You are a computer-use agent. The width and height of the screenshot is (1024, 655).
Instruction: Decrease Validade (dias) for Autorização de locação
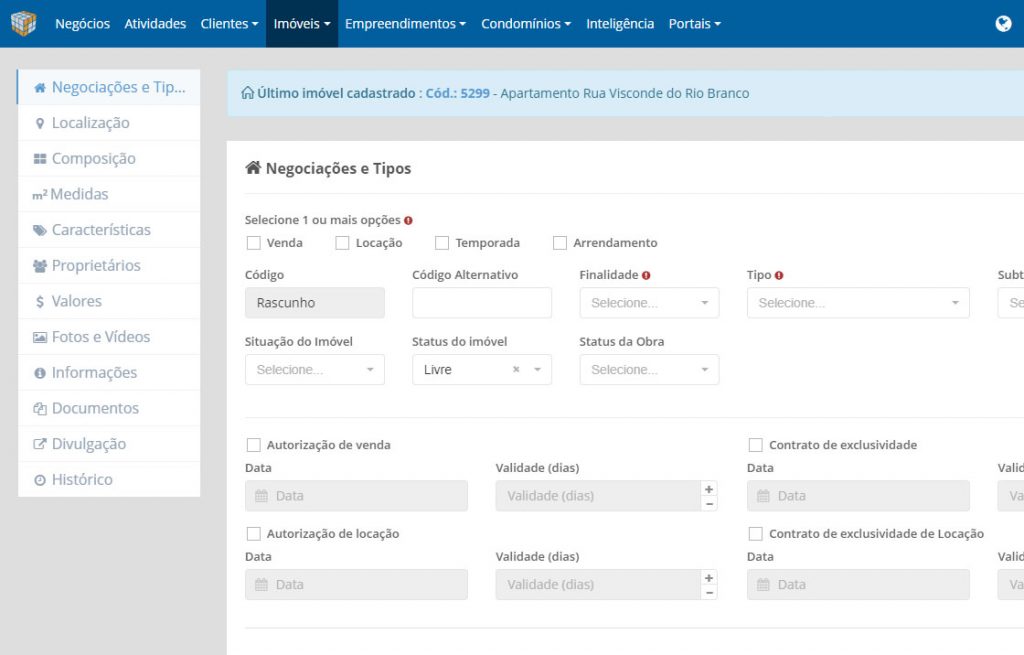709,593
